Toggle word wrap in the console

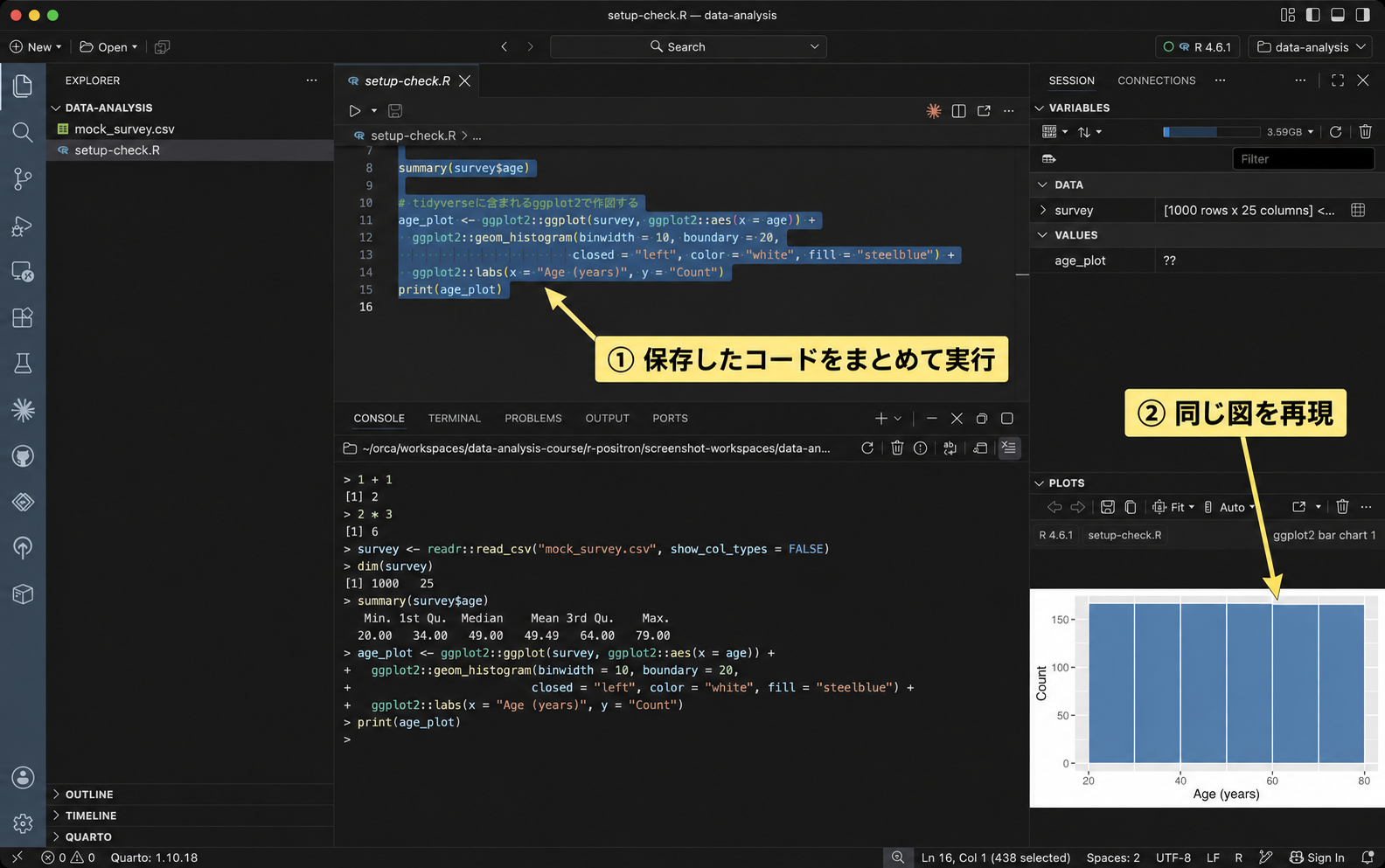[950, 448]
